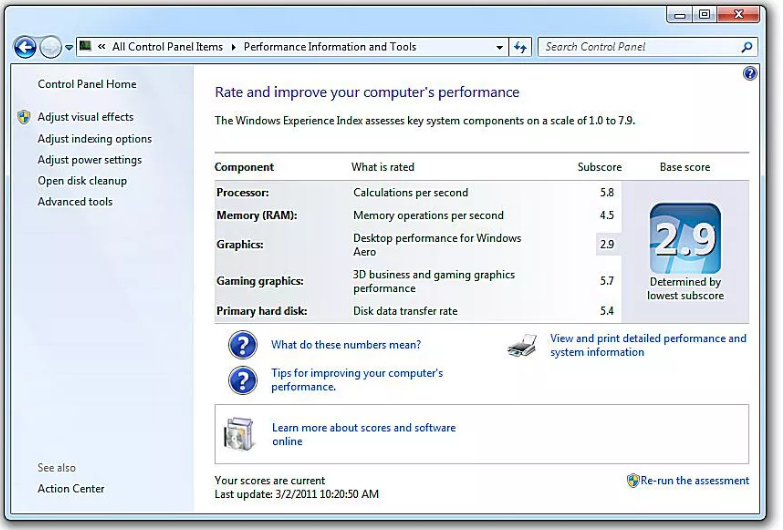Image resolution: width=783 pixels, height=530 pixels.
Task: Click the Control Panel icon in address bar
Action: click(x=85, y=46)
